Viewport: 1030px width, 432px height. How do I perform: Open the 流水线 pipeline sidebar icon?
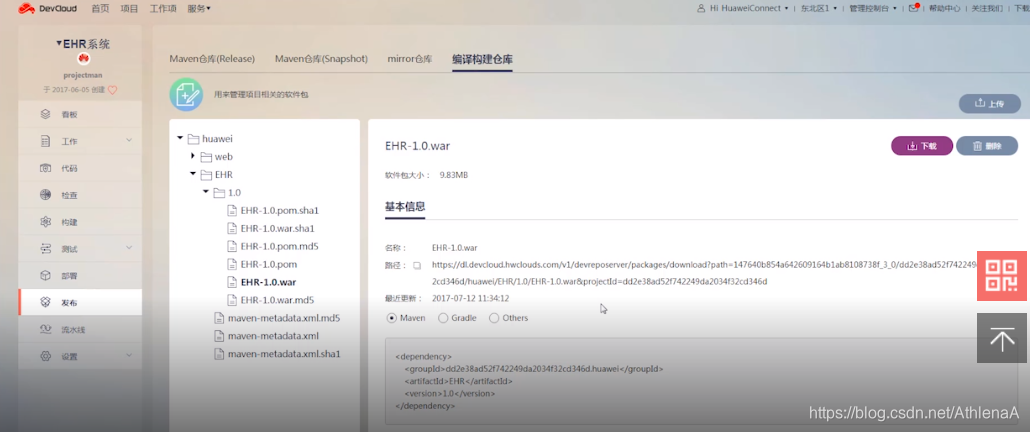[x=45, y=330]
